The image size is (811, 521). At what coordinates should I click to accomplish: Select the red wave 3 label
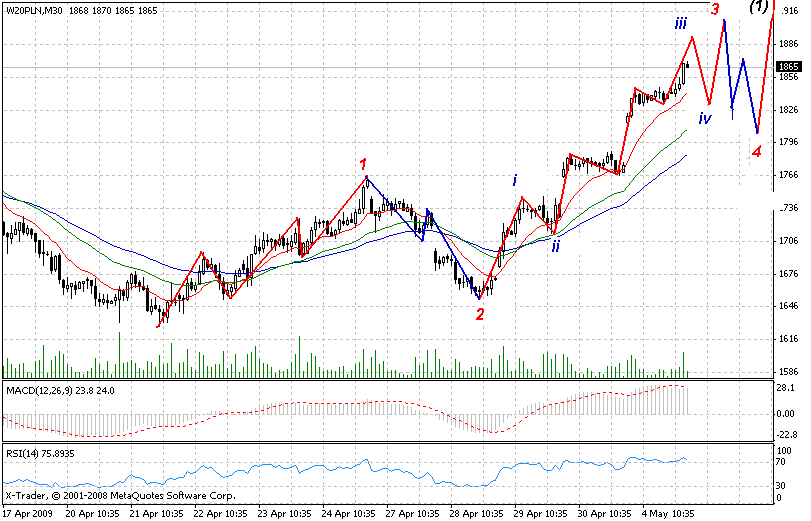[714, 10]
